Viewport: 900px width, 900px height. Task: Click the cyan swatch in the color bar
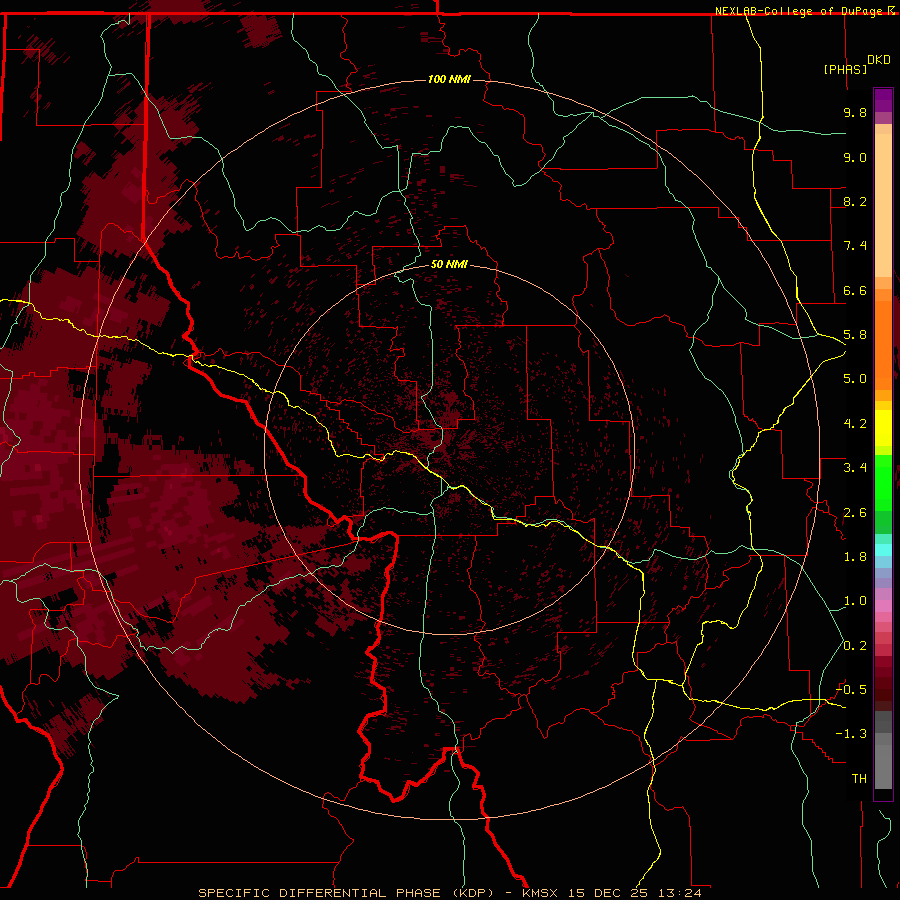click(883, 550)
